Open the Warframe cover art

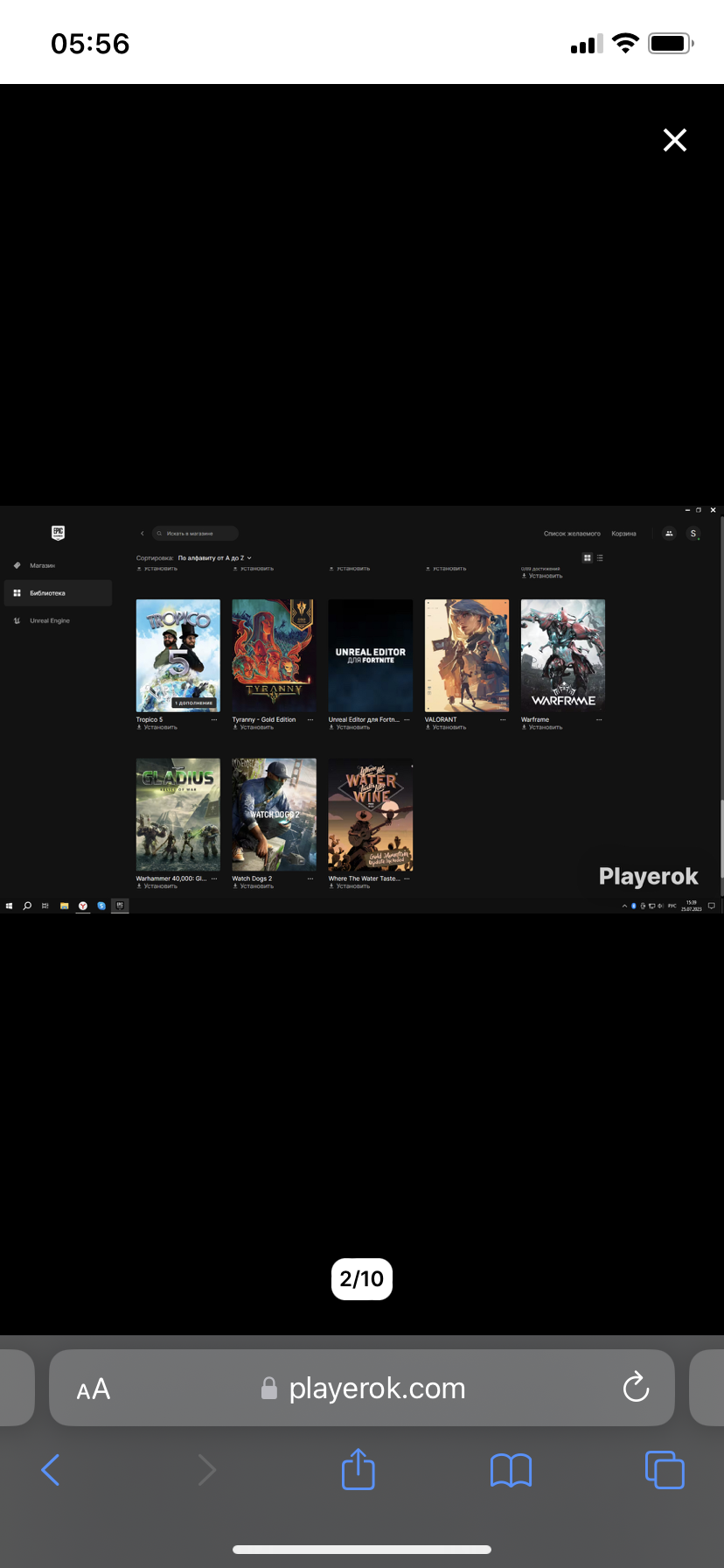563,655
